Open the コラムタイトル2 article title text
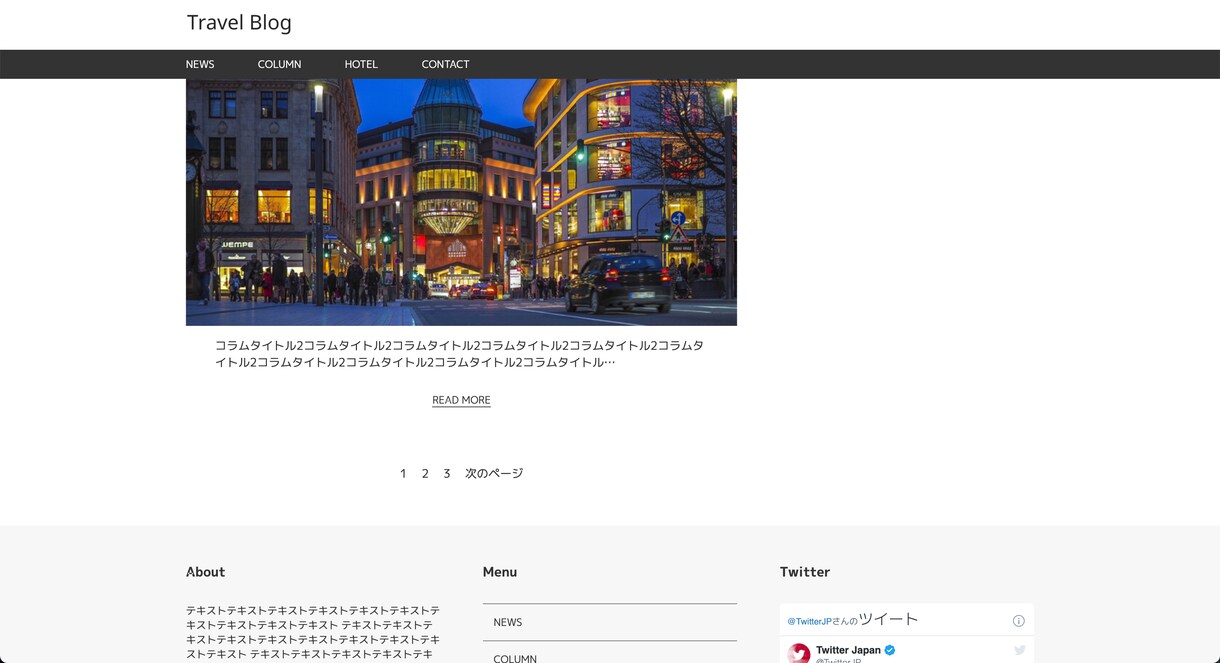This screenshot has width=1220, height=663. (460, 354)
